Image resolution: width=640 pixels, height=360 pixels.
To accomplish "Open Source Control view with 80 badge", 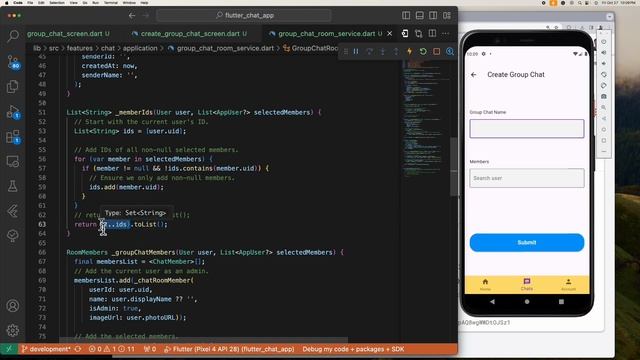I will coord(13,62).
